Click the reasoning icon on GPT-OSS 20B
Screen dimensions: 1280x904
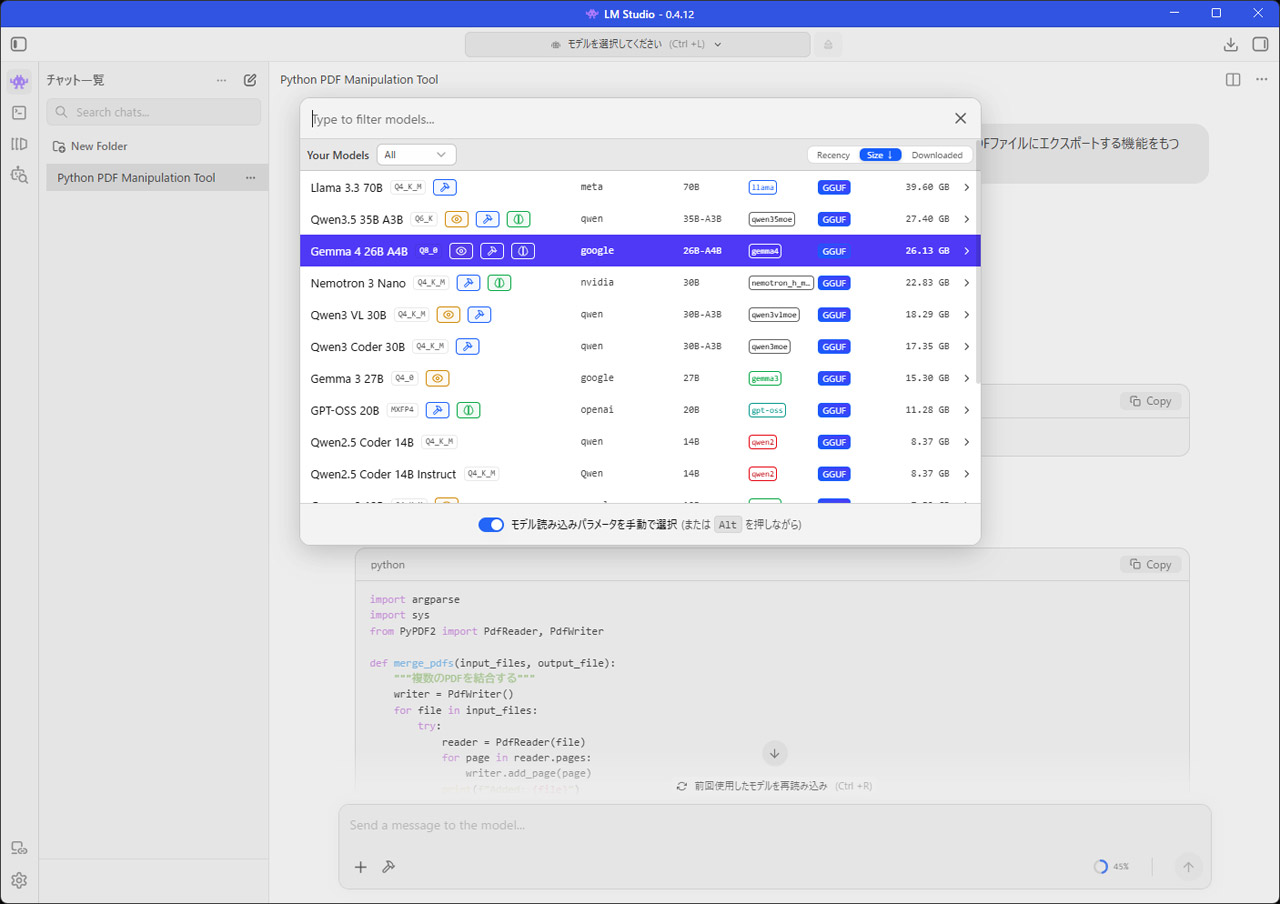468,410
